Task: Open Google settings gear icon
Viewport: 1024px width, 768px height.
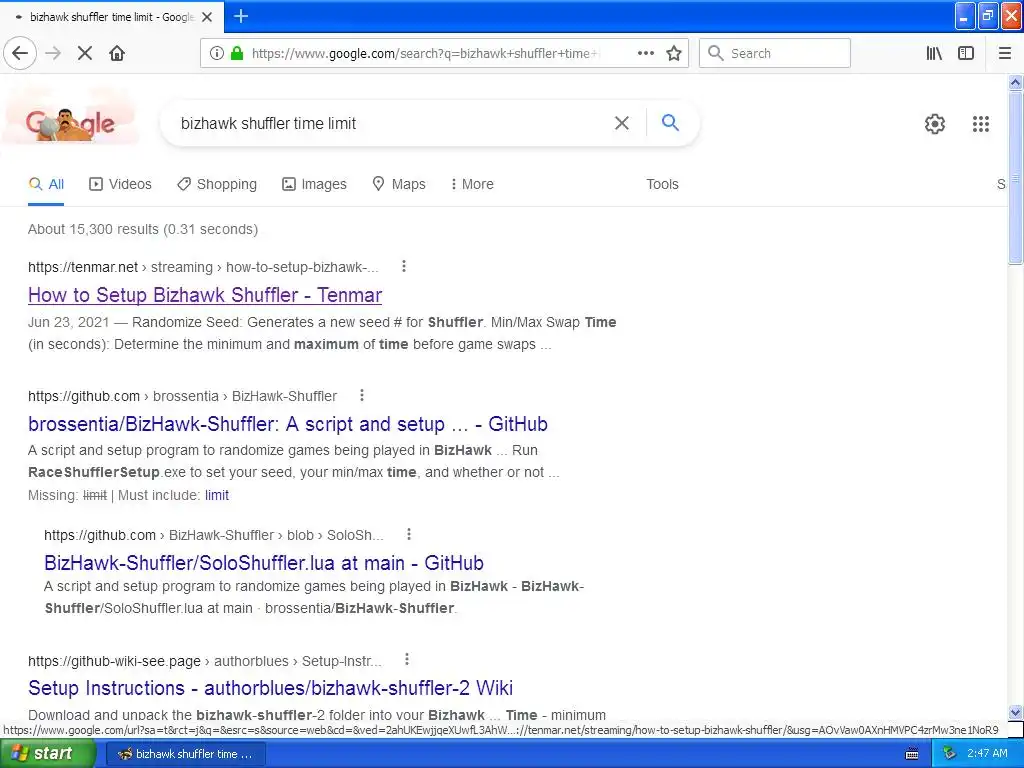Action: coord(935,123)
